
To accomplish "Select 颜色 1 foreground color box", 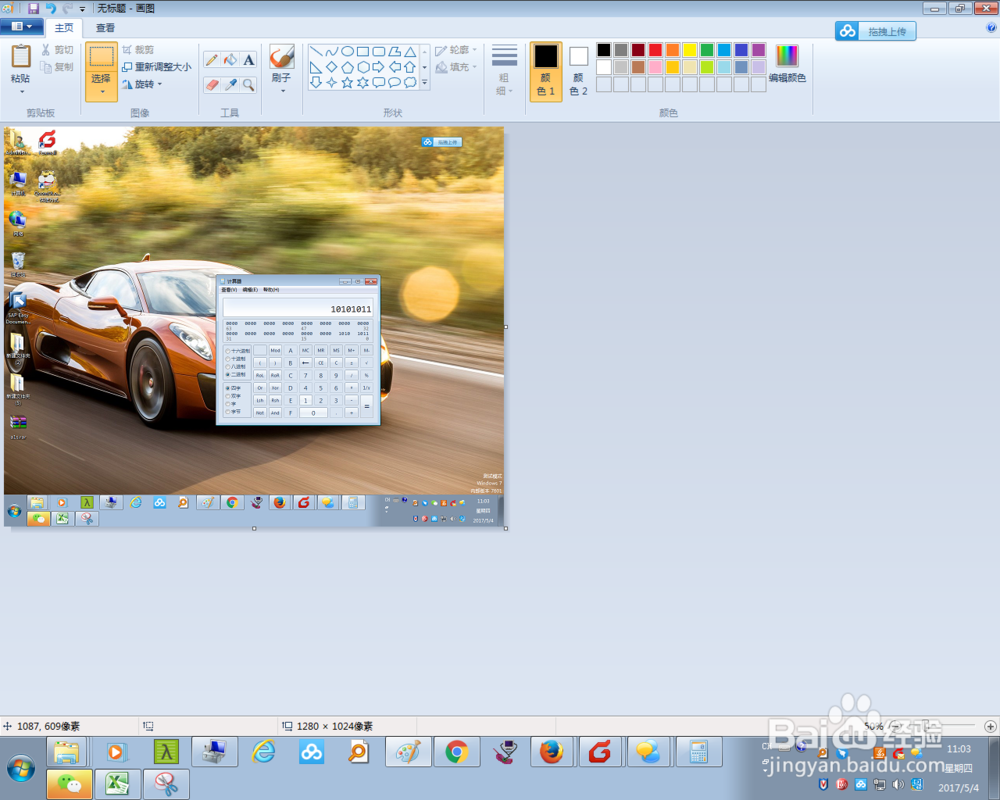I will point(546,71).
